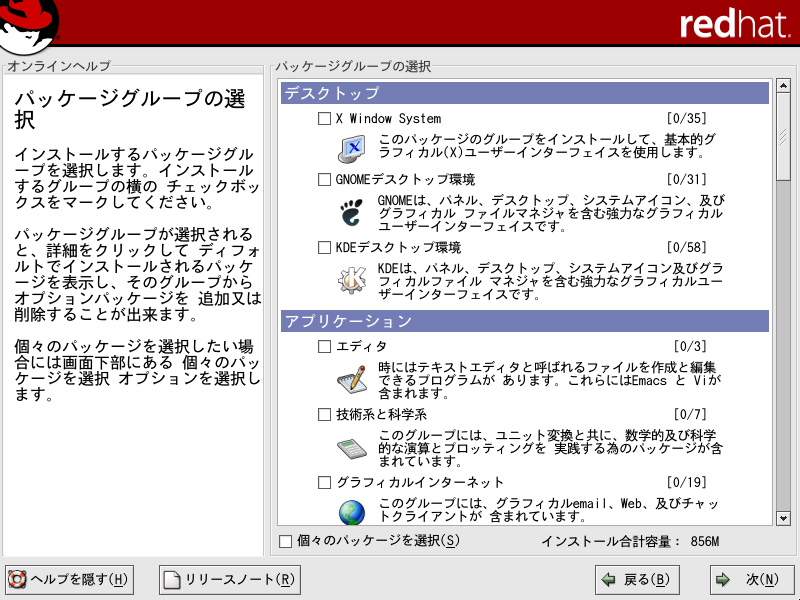Click the [0/35] count for X Window System
The width and height of the screenshot is (800, 600).
[x=687, y=118]
